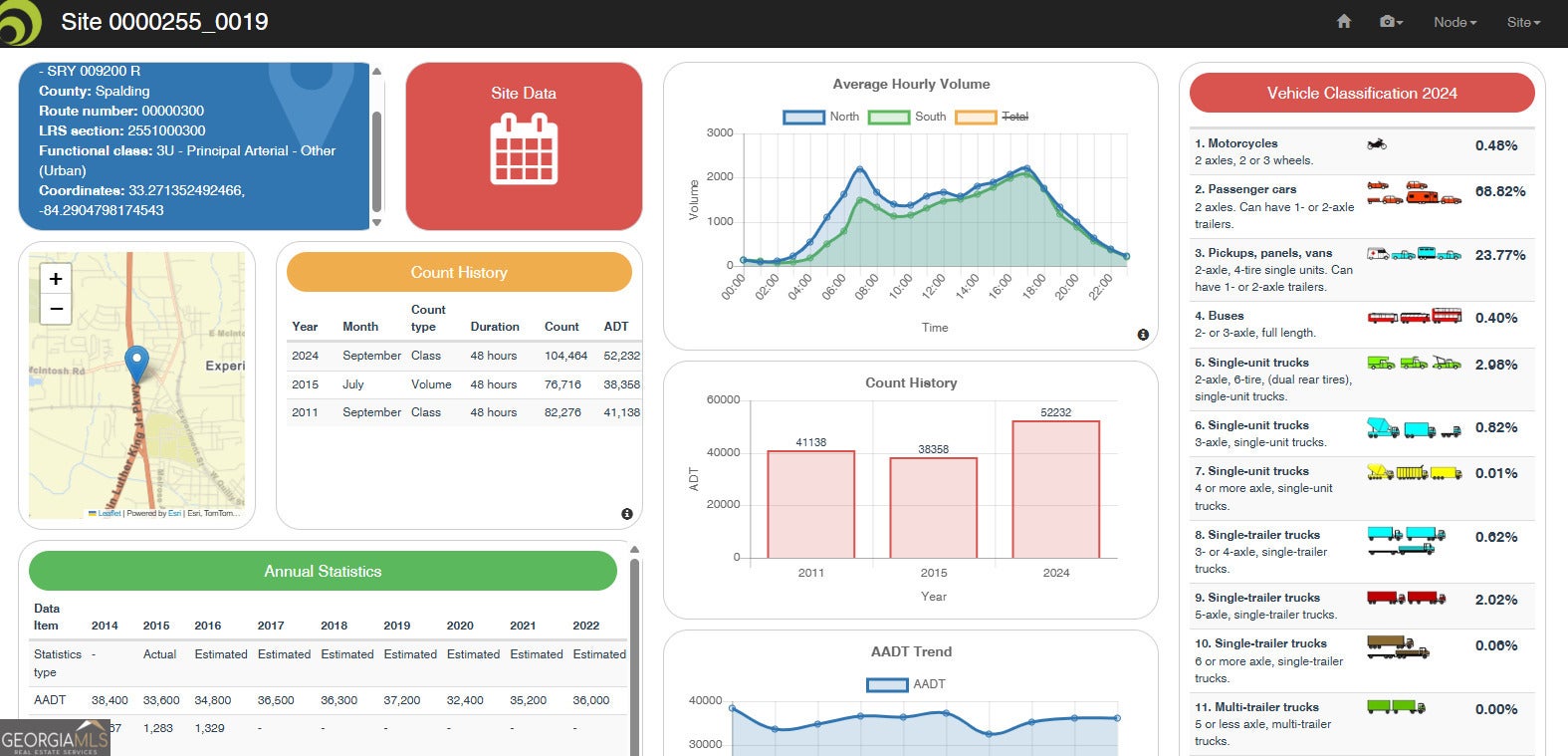Zoom in on the map
Image resolution: width=1568 pixels, height=756 pixels.
(x=56, y=279)
